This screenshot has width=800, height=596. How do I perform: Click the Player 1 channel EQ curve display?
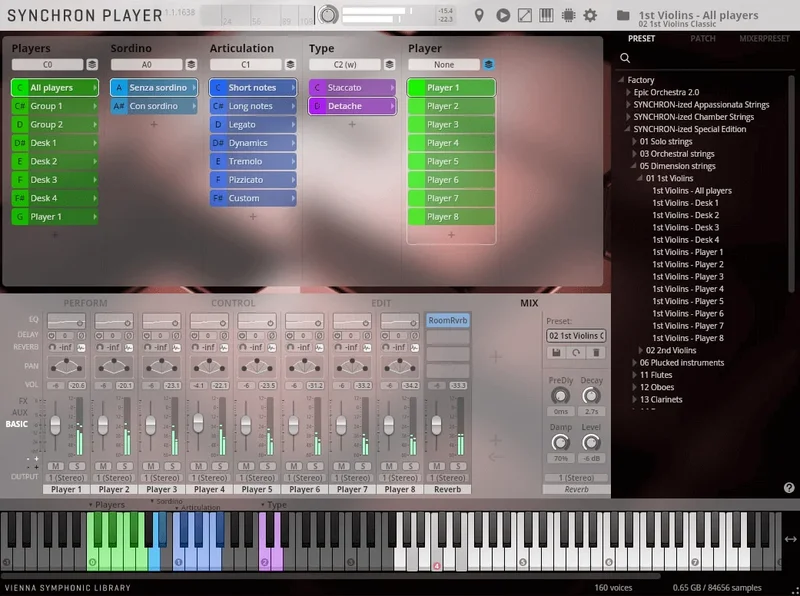point(66,321)
